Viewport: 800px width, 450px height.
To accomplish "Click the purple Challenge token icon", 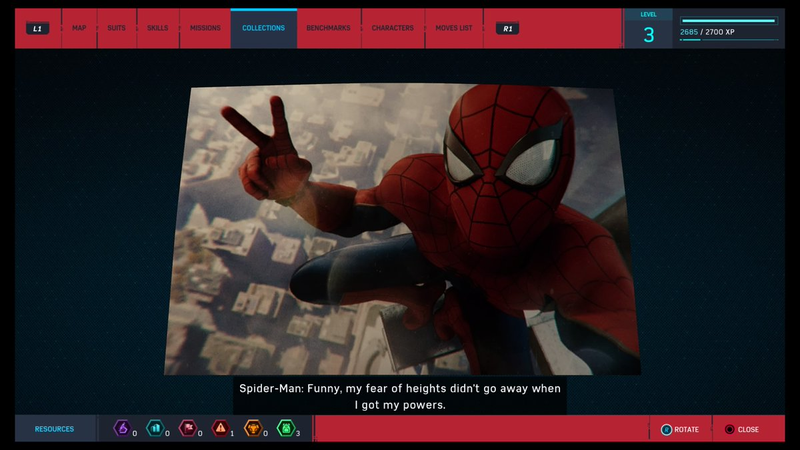I will 122,428.
